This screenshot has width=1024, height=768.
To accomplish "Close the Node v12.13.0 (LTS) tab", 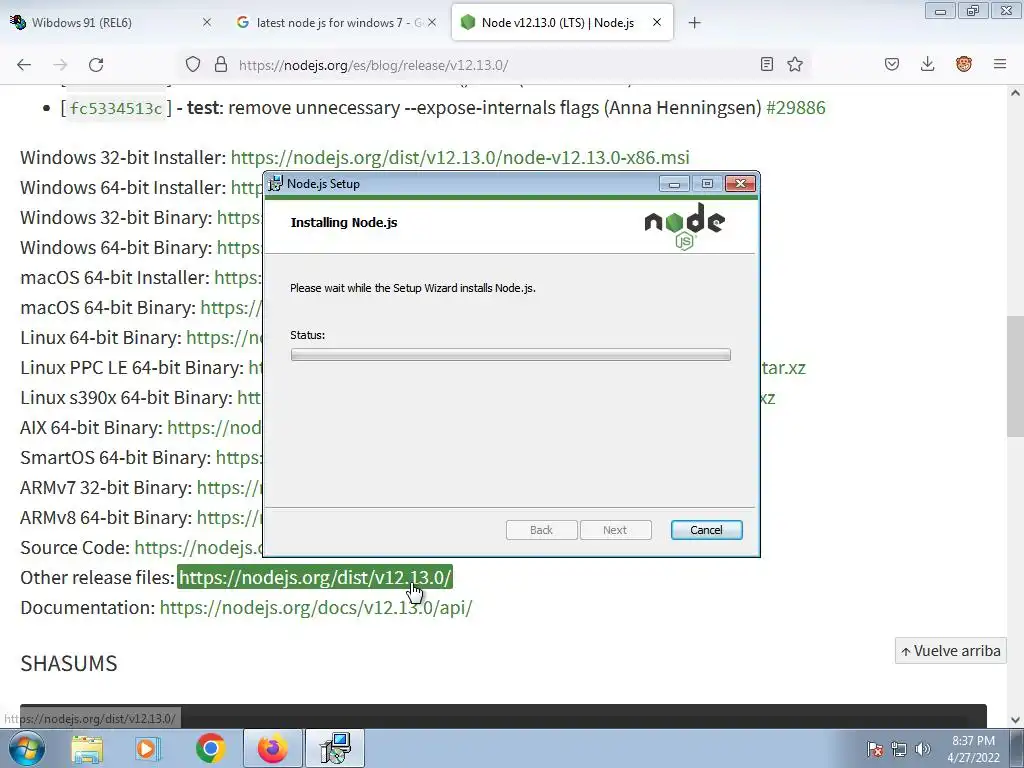I will point(657,22).
